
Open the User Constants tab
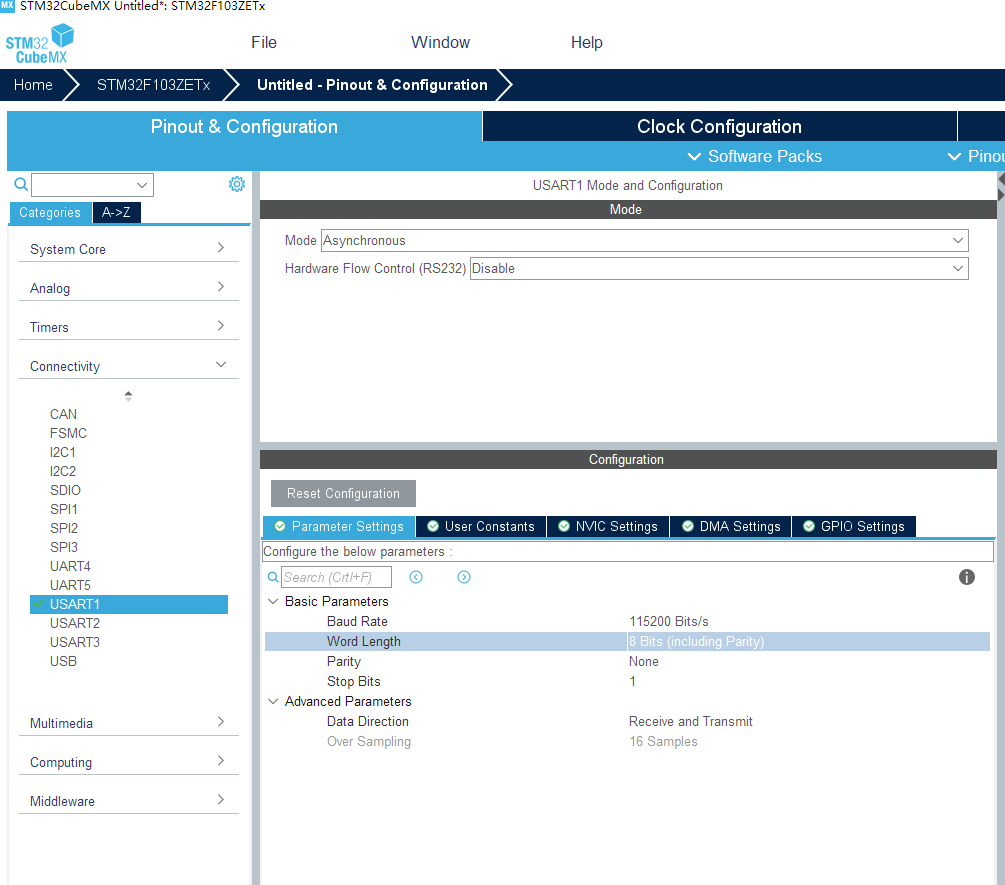point(481,526)
